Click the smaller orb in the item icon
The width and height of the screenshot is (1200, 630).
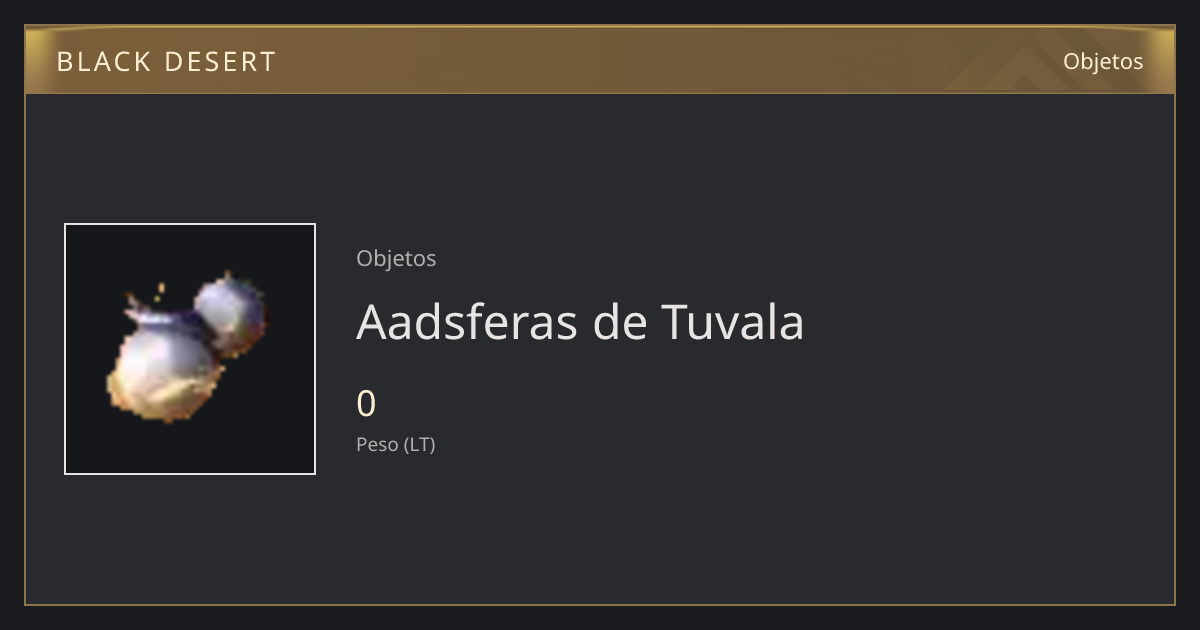pyautogui.click(x=231, y=314)
